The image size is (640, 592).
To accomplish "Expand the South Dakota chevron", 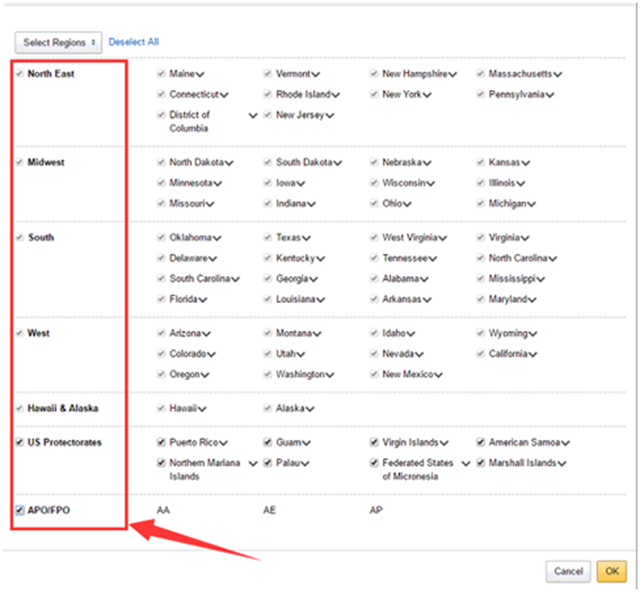I will [338, 163].
